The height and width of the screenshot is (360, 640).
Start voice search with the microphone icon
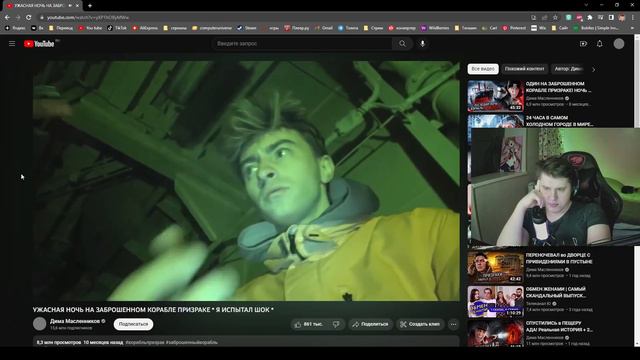tap(422, 44)
